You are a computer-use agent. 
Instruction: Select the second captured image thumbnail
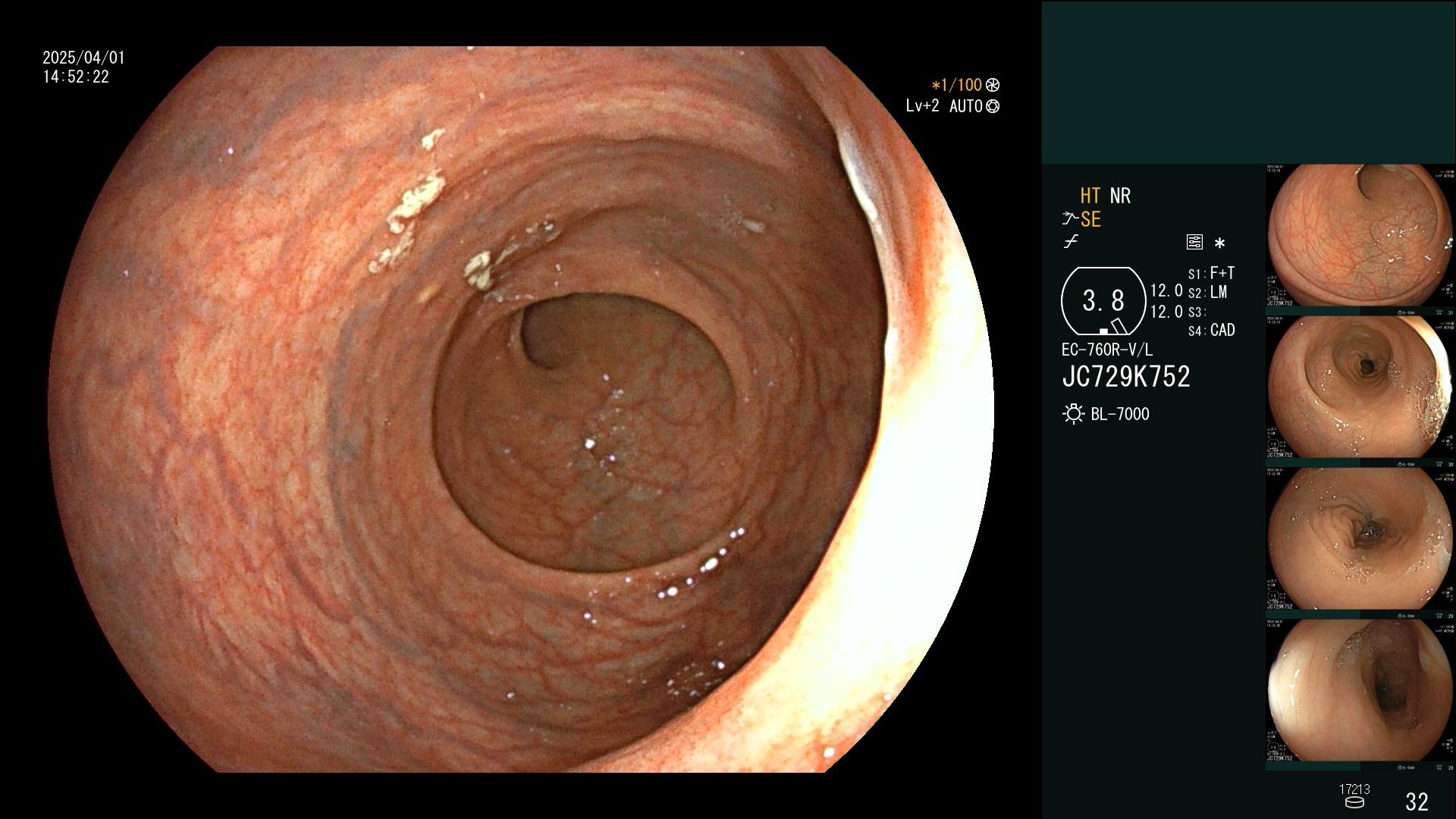coord(1360,388)
